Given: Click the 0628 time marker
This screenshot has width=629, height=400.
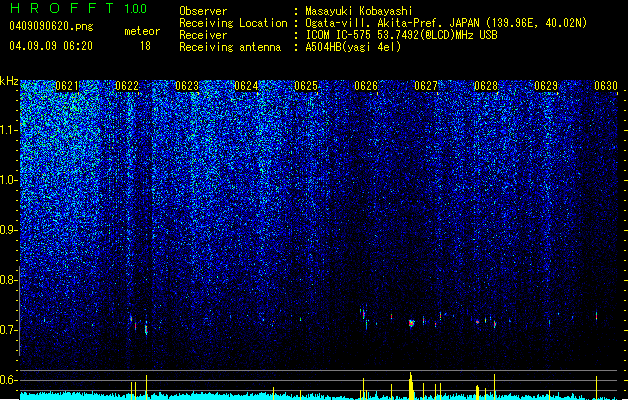Looking at the screenshot, I should click(x=486, y=86).
